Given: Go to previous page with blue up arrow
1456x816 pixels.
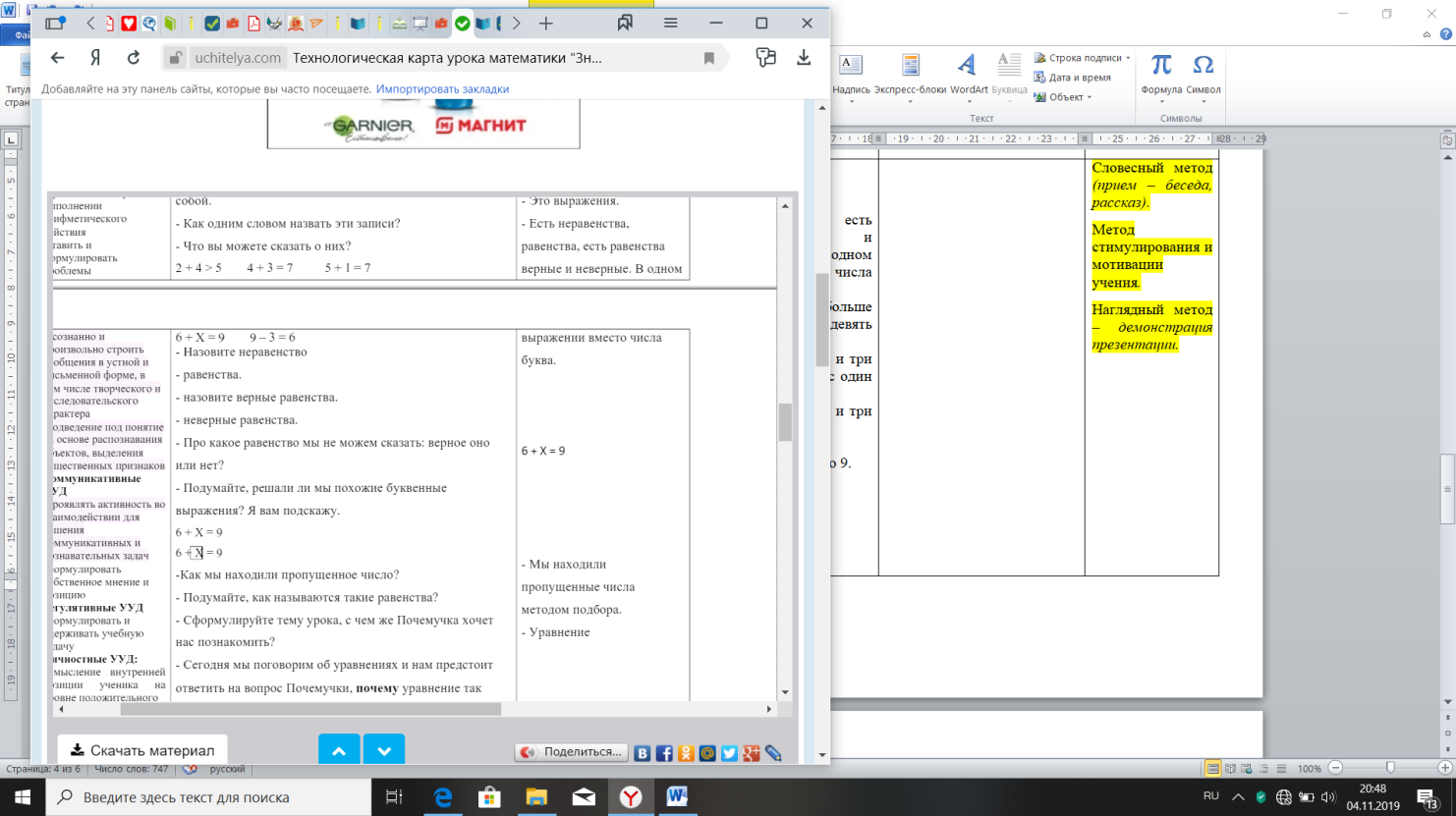Looking at the screenshot, I should [339, 750].
